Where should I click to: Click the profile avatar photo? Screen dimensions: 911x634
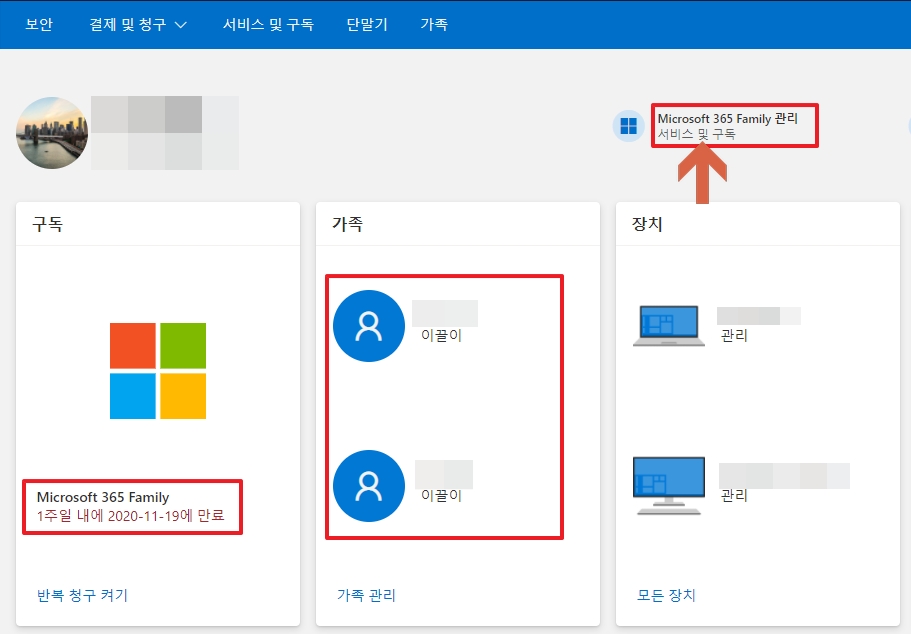pos(52,133)
